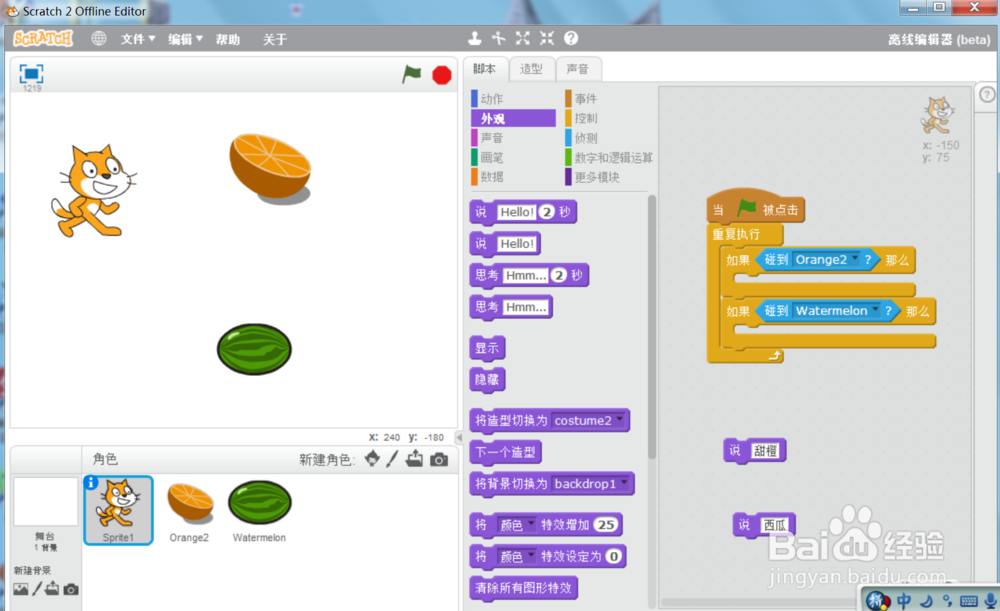Take backdrop photo from camera icon

click(71, 589)
